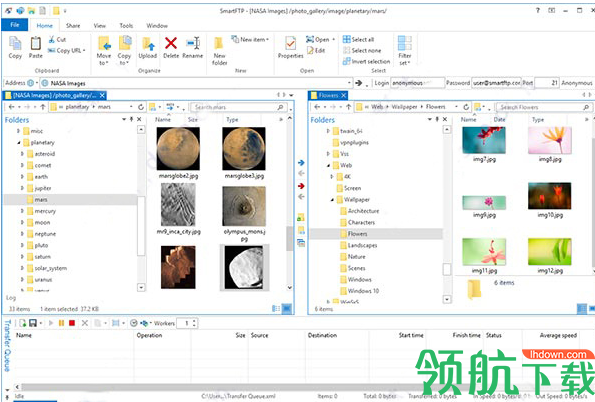Go up one level in left pane
Viewport: 595px width, 402px height.
coord(43,107)
